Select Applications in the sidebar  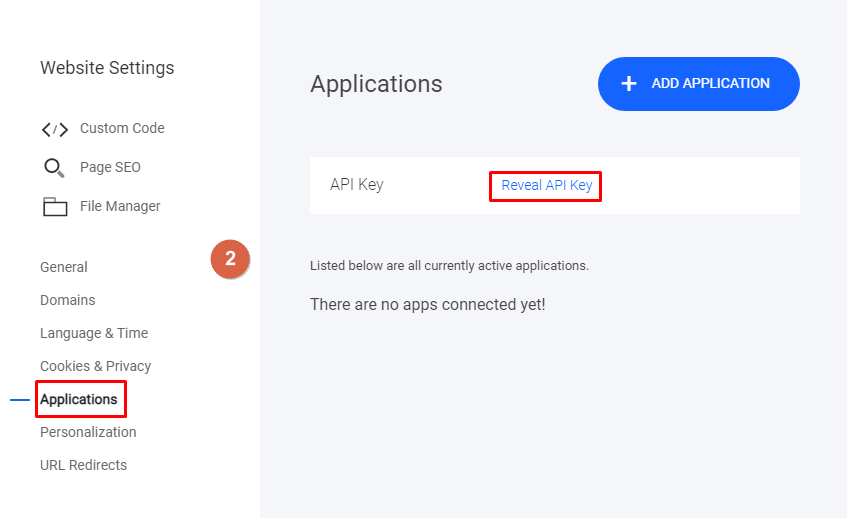(x=79, y=399)
